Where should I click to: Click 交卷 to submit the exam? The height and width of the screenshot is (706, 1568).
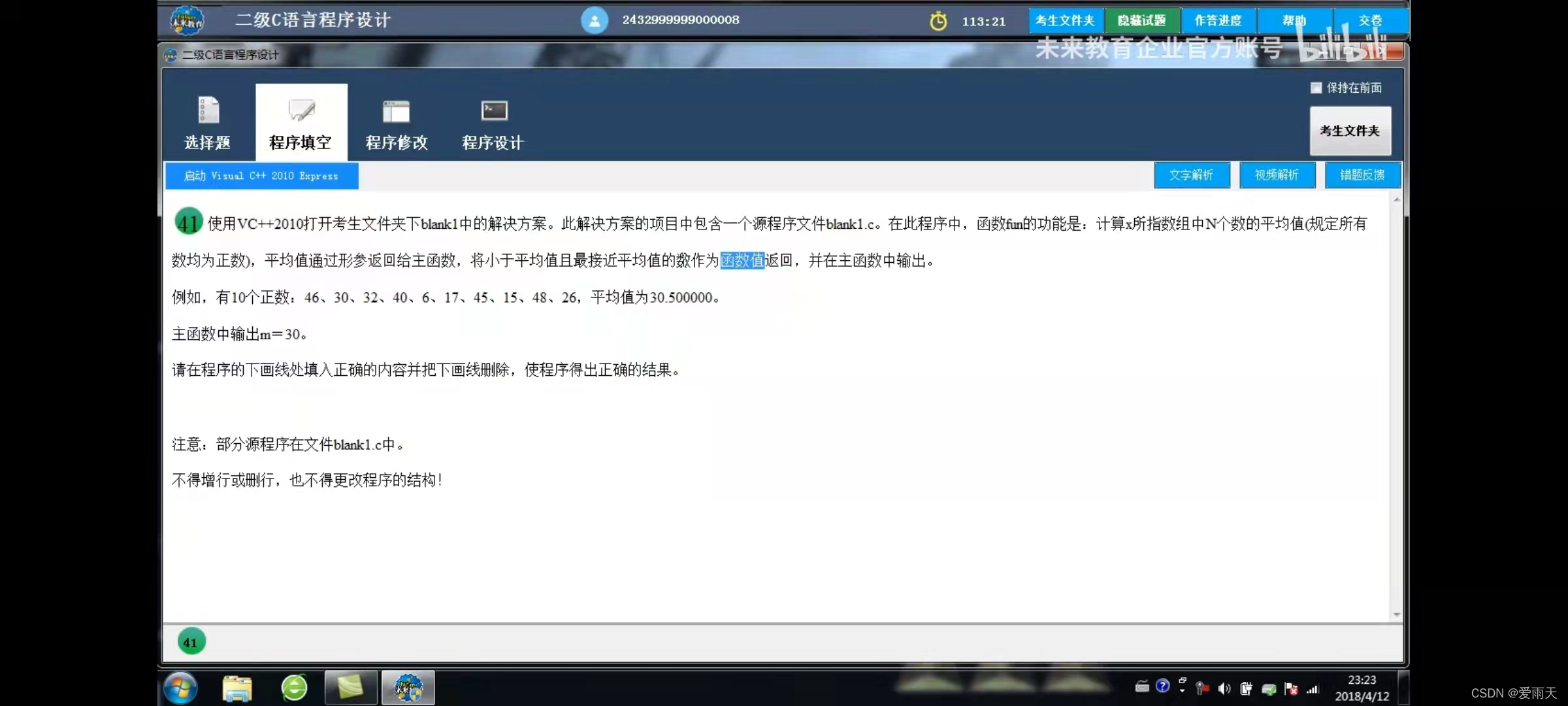1371,20
